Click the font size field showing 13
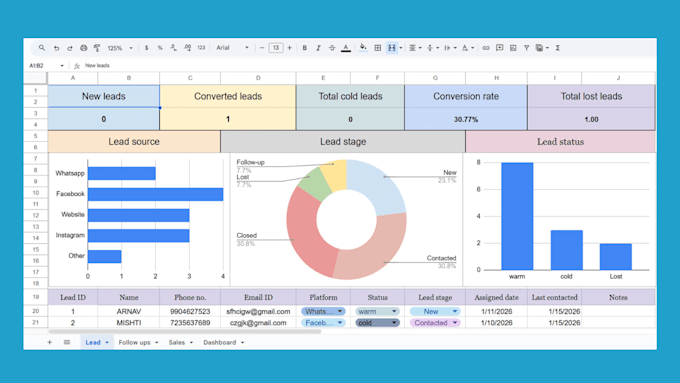This screenshot has width=680, height=383. [x=276, y=48]
